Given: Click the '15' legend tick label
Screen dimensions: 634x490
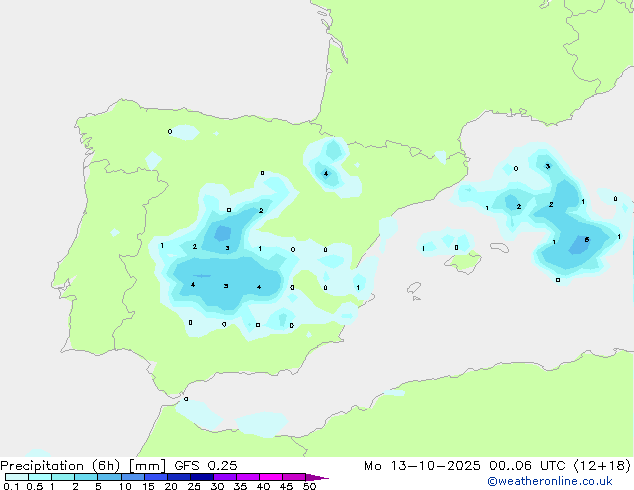Looking at the screenshot, I should [x=148, y=486].
